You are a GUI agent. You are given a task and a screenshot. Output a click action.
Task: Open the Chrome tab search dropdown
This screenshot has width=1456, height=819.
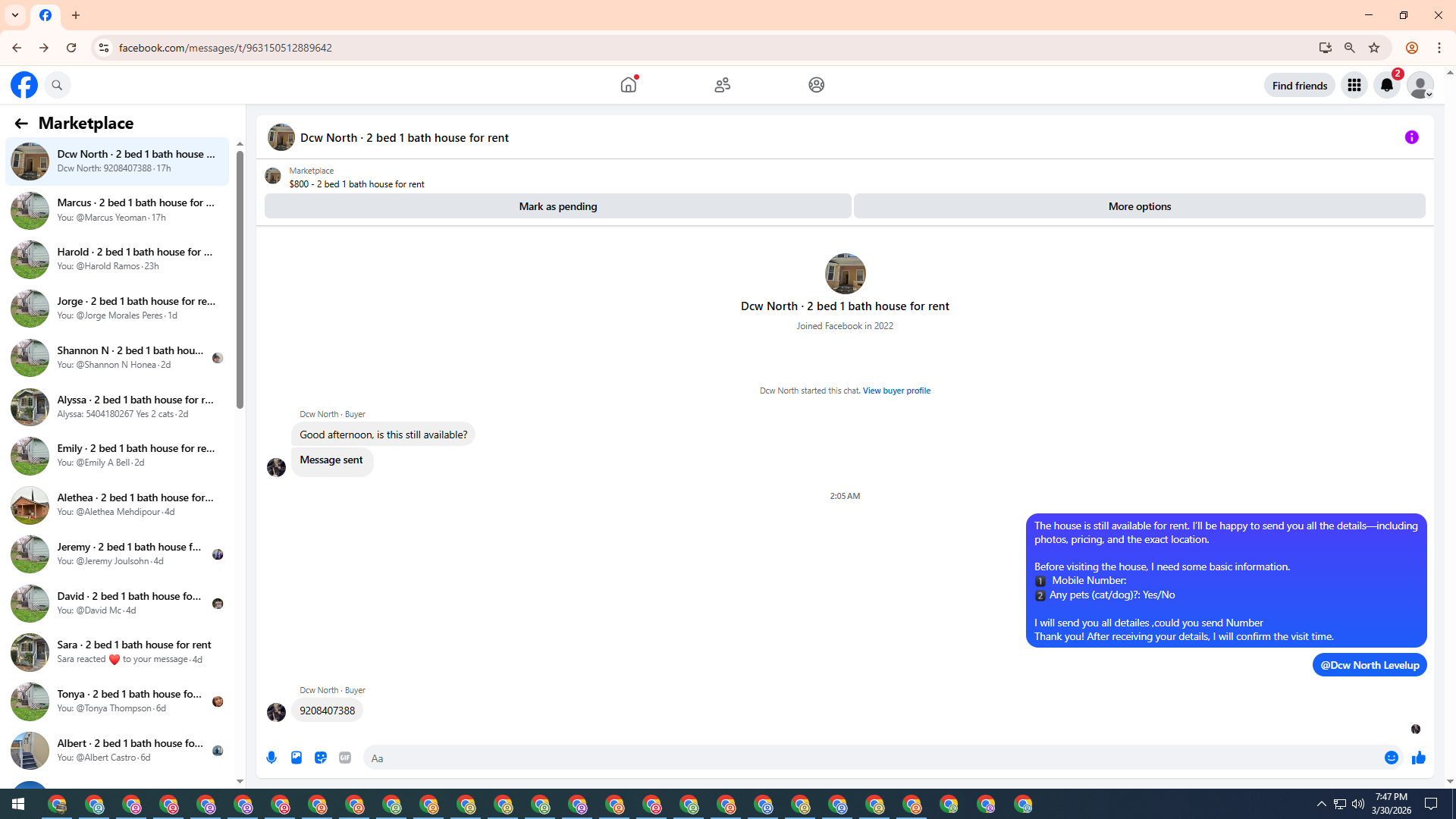point(15,15)
